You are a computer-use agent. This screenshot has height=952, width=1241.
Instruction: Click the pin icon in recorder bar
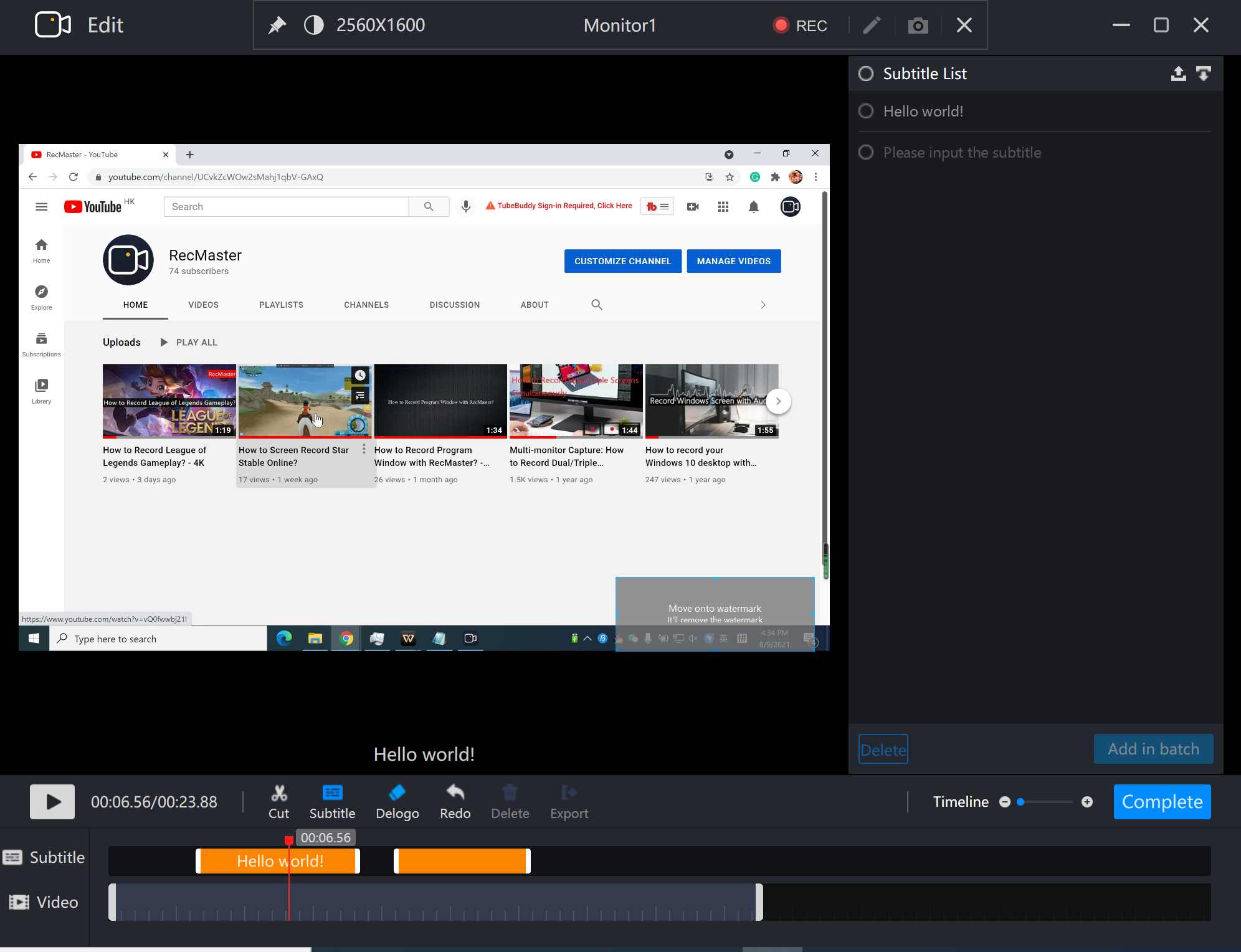tap(277, 26)
